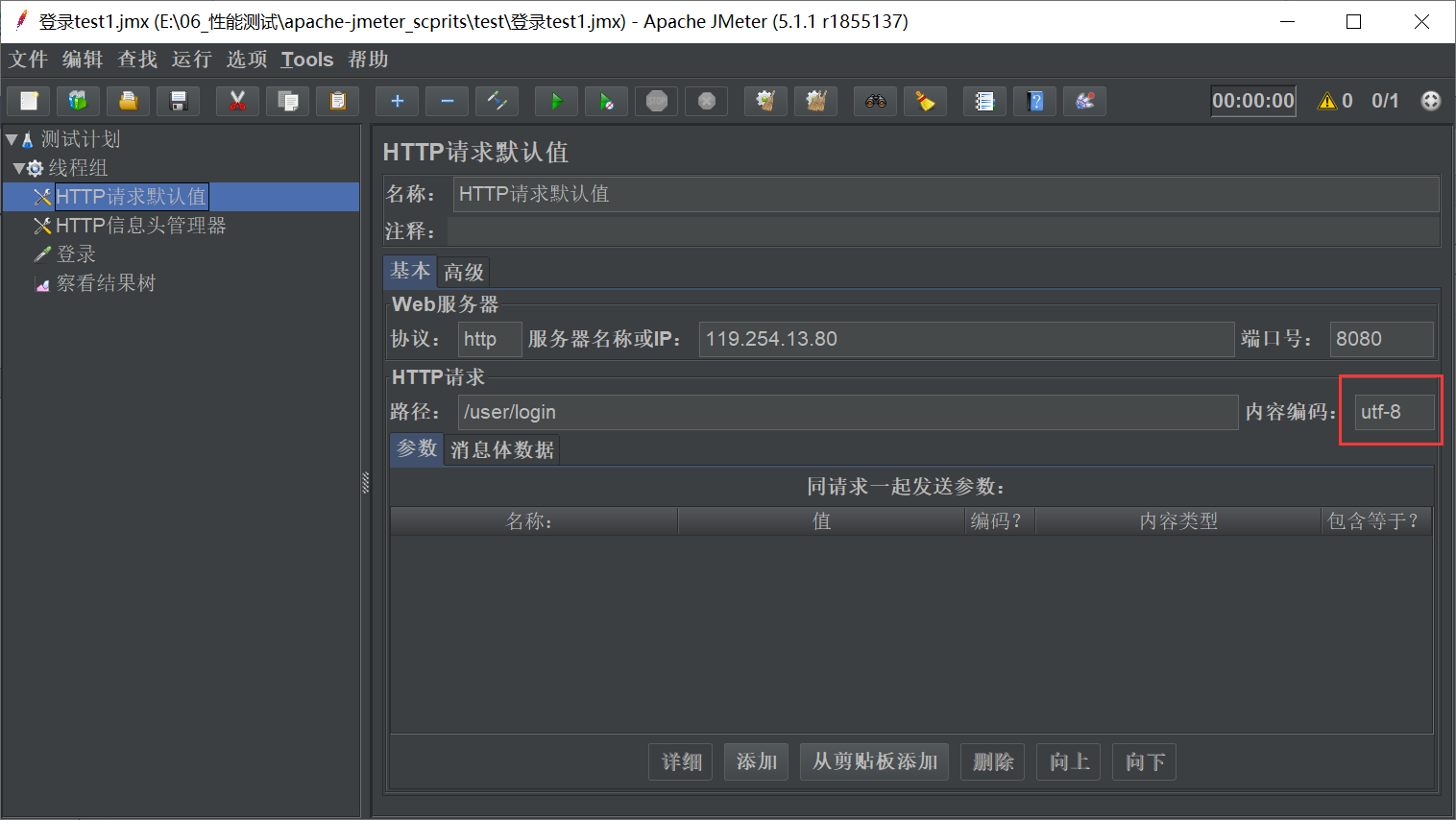Collapse the 测试计划 tree node

[12, 139]
